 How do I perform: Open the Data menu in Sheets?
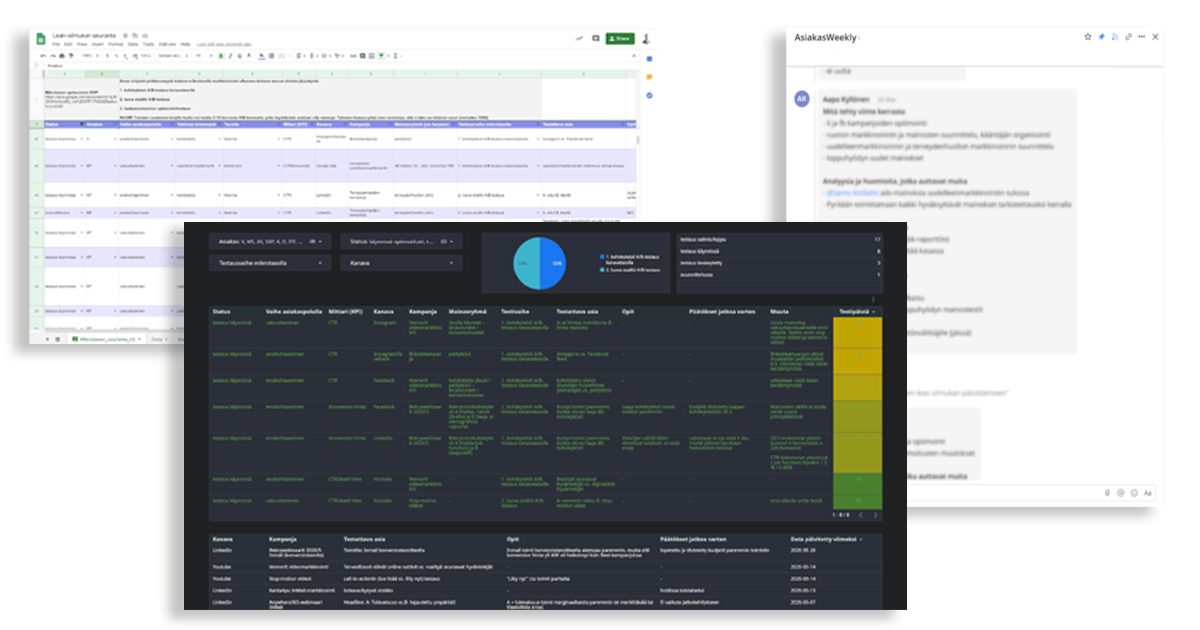[131, 45]
